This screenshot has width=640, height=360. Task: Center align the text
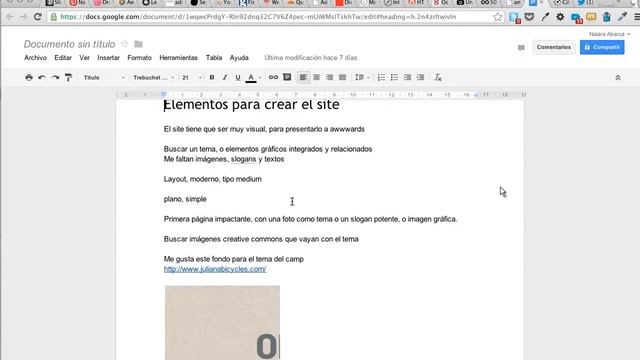point(316,77)
